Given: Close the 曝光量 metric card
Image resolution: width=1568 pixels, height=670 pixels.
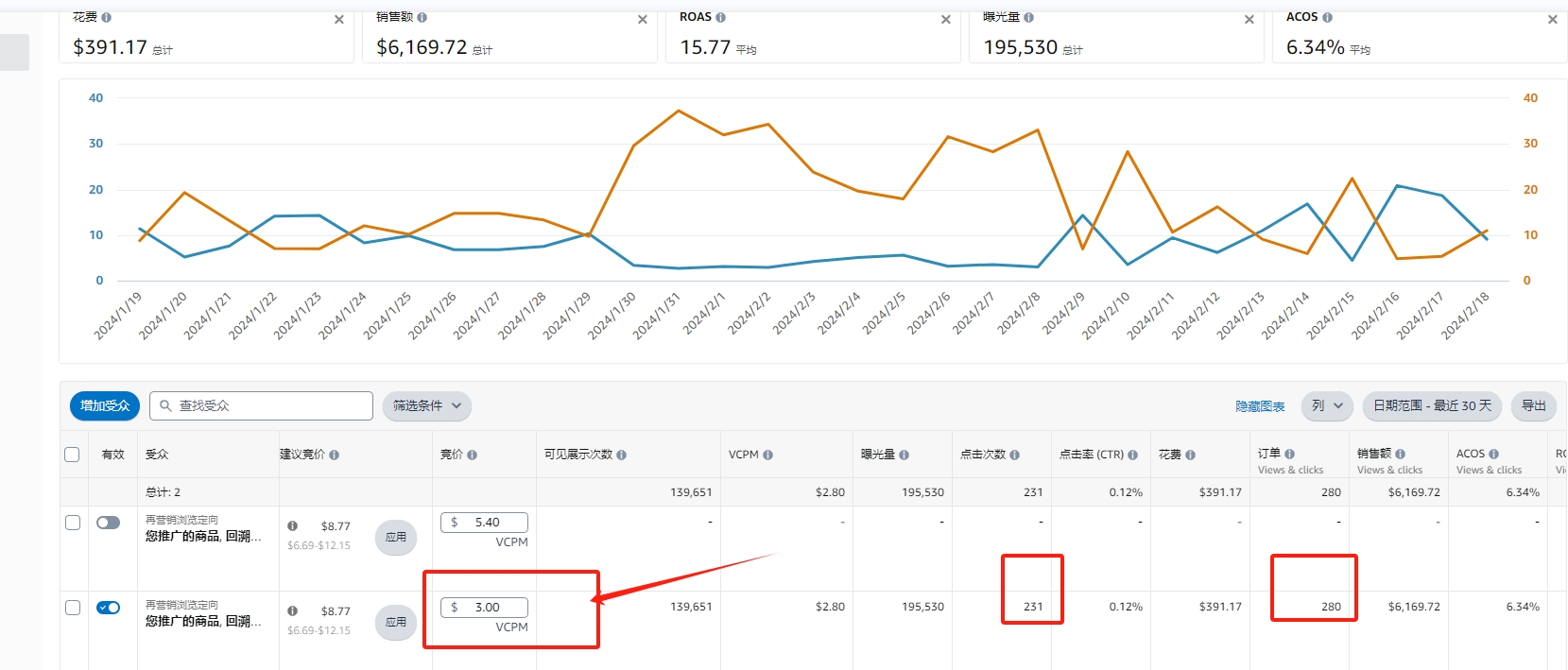Looking at the screenshot, I should (x=1249, y=19).
